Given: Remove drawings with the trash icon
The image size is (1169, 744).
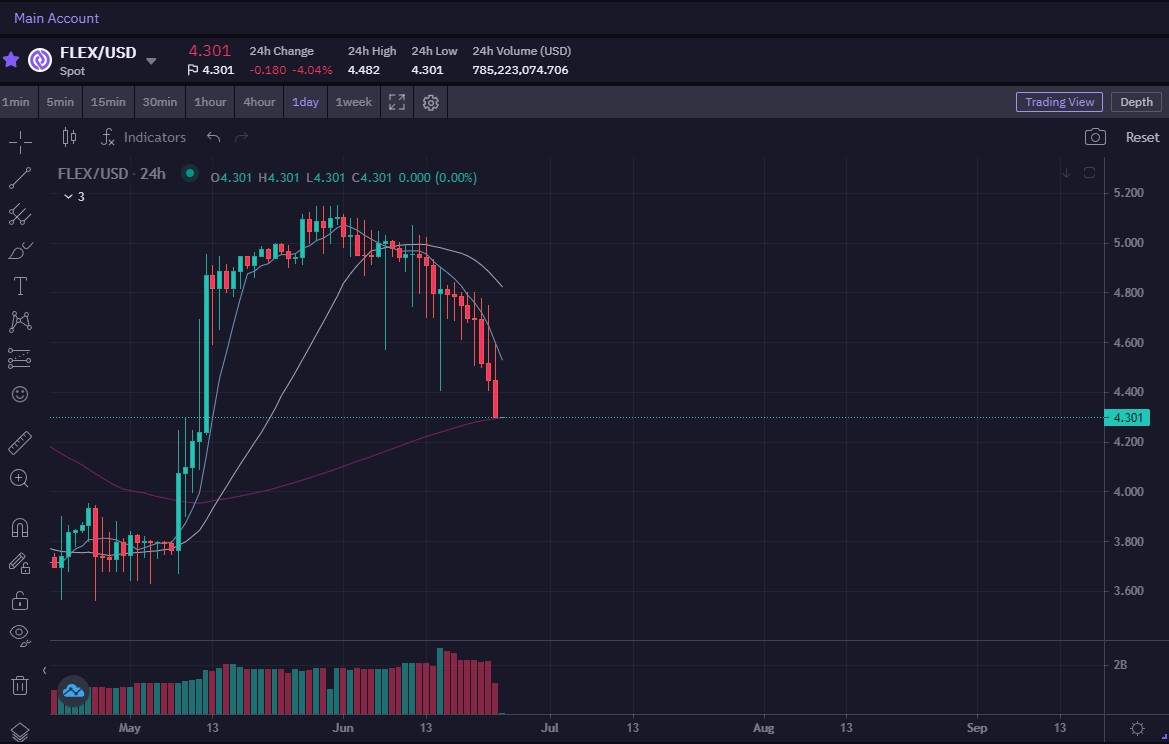Looking at the screenshot, I should (x=20, y=685).
